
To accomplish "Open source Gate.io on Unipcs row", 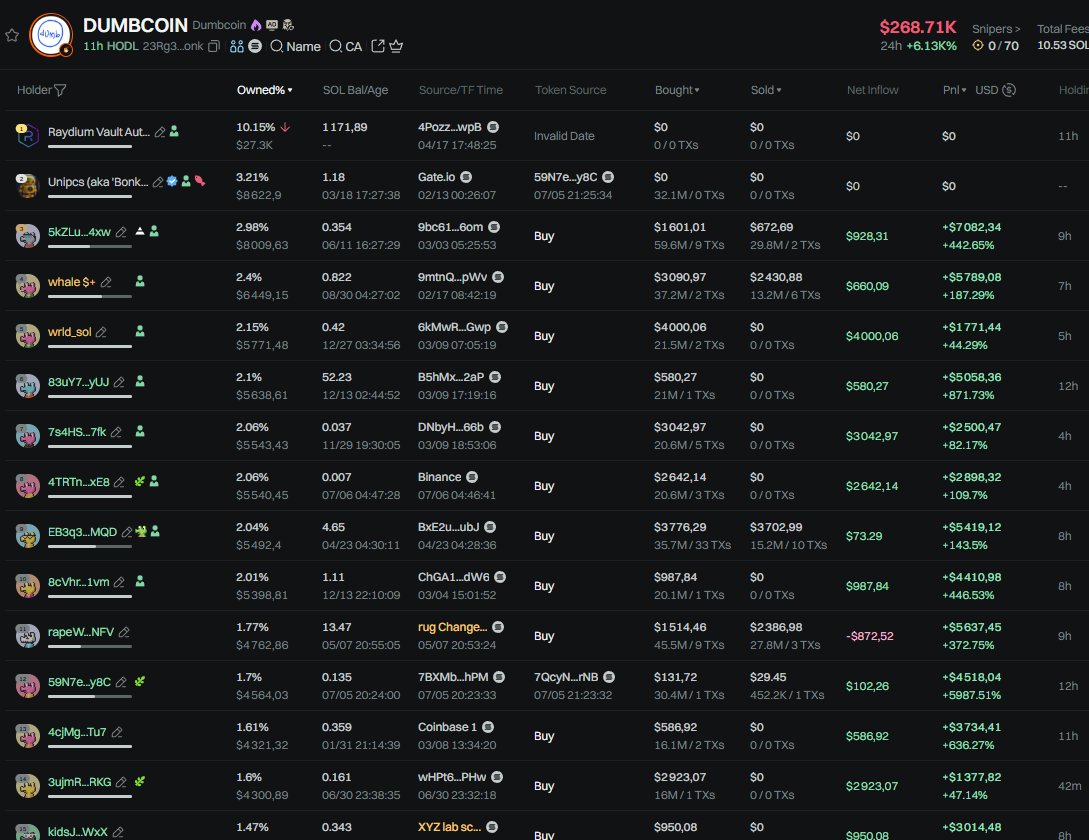I will point(436,177).
